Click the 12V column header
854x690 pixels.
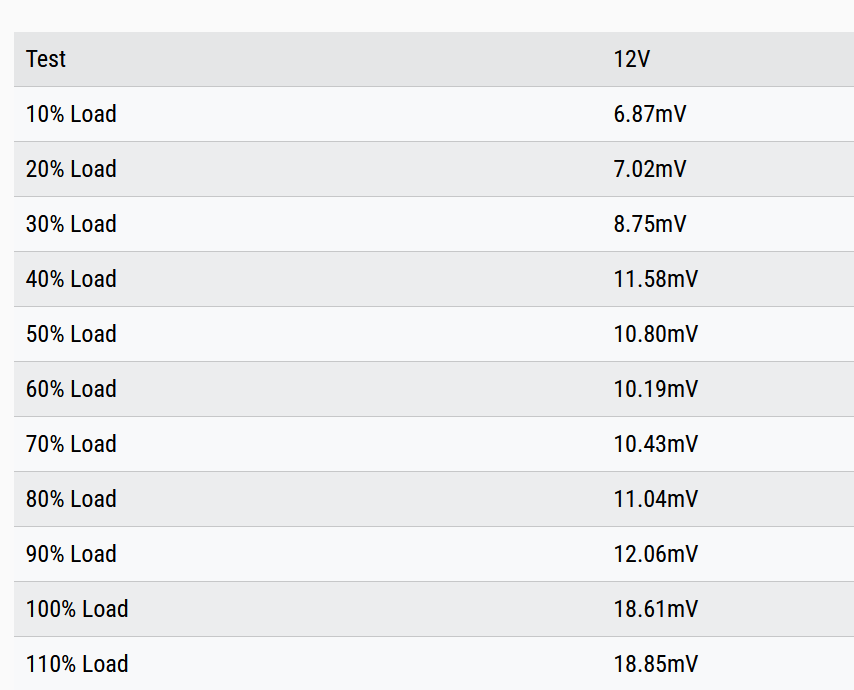coord(632,59)
